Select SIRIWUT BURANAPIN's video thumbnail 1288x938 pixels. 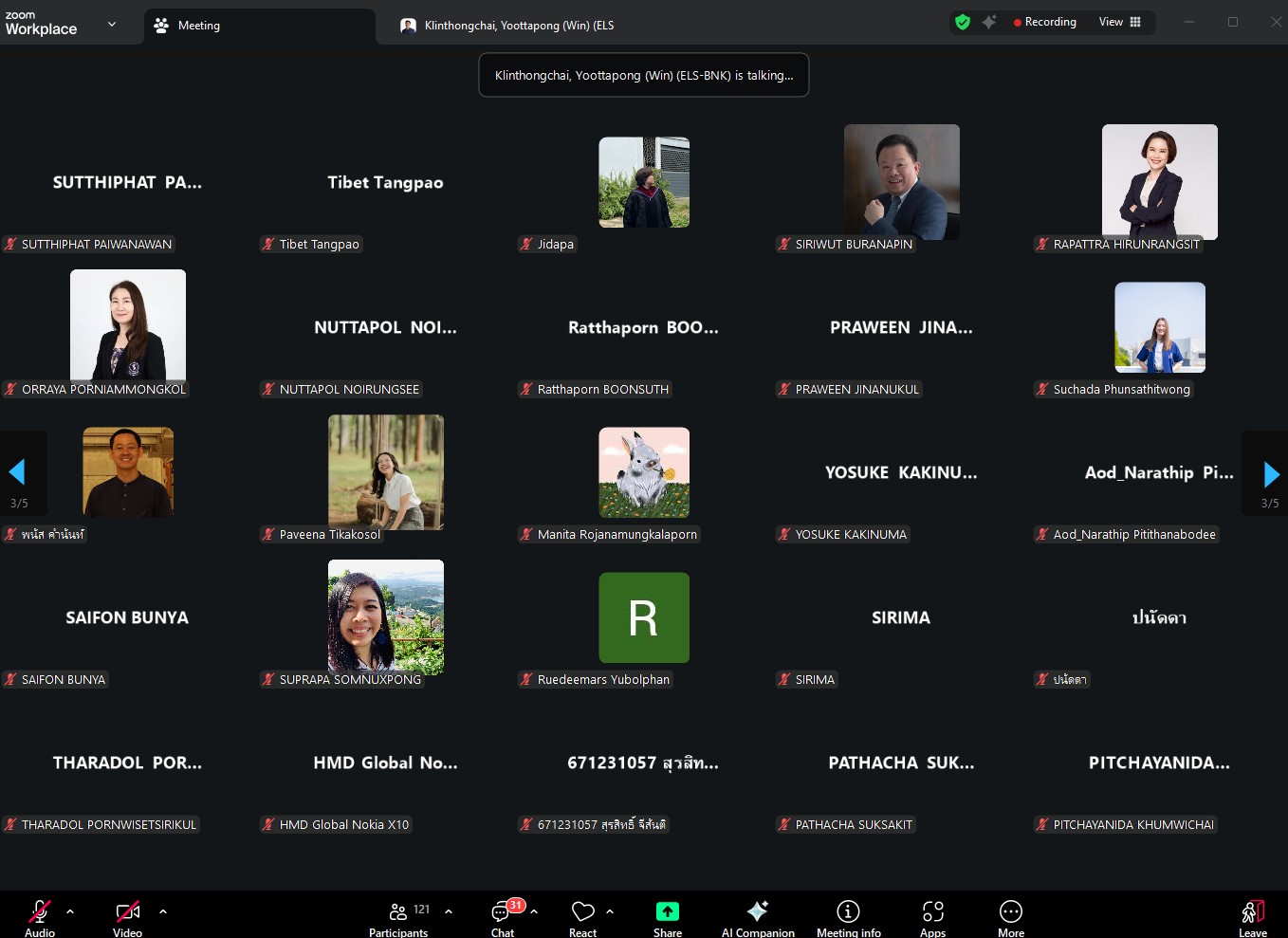(901, 182)
